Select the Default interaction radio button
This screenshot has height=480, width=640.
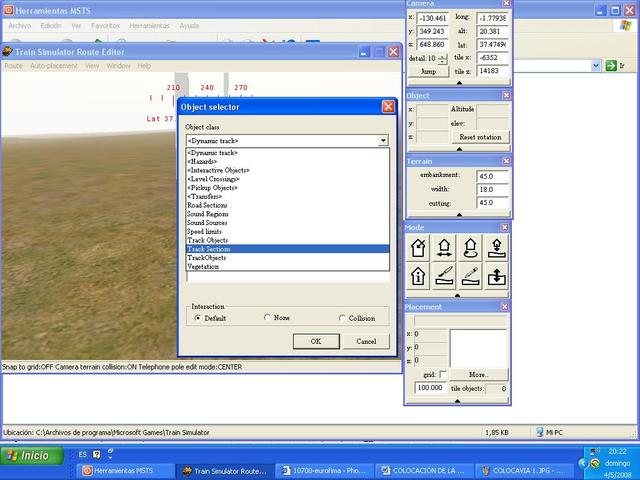point(198,318)
